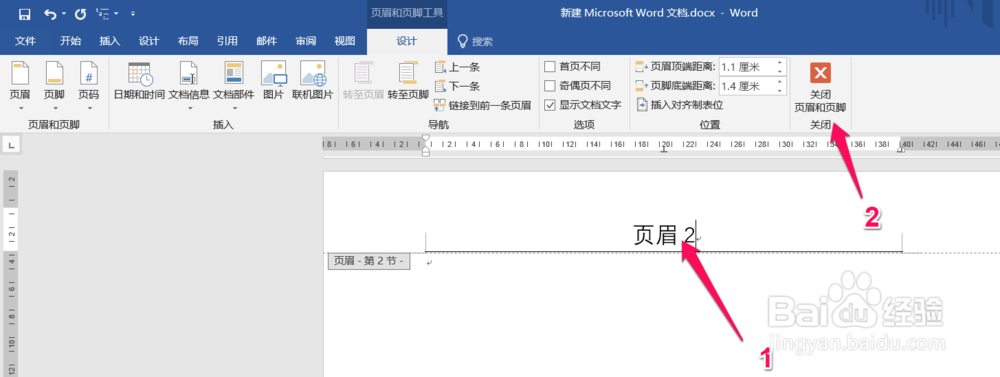The image size is (1000, 377).
Task: Increase 页眉顶端距离 with the up spinner
Action: pos(780,63)
